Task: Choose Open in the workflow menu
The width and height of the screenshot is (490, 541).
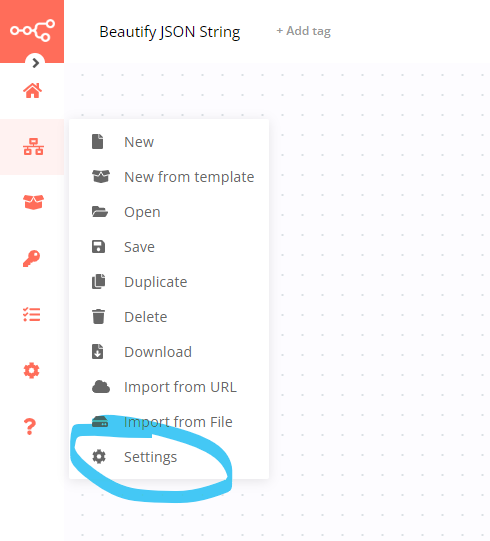Action: pos(169,212)
